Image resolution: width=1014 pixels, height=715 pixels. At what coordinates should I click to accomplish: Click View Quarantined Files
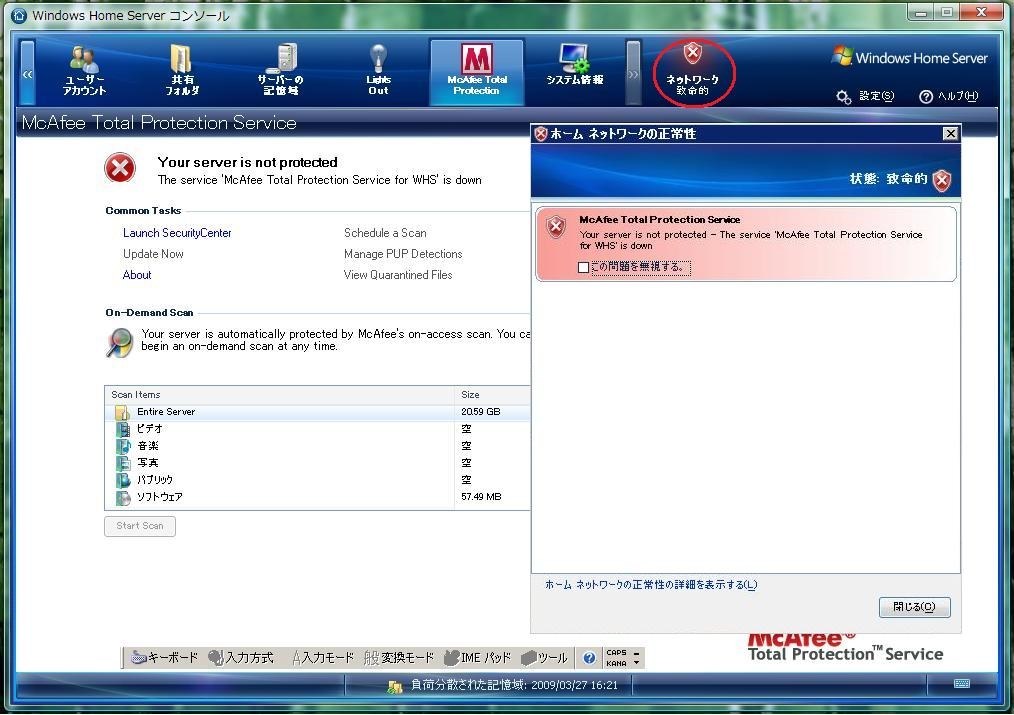coord(398,275)
